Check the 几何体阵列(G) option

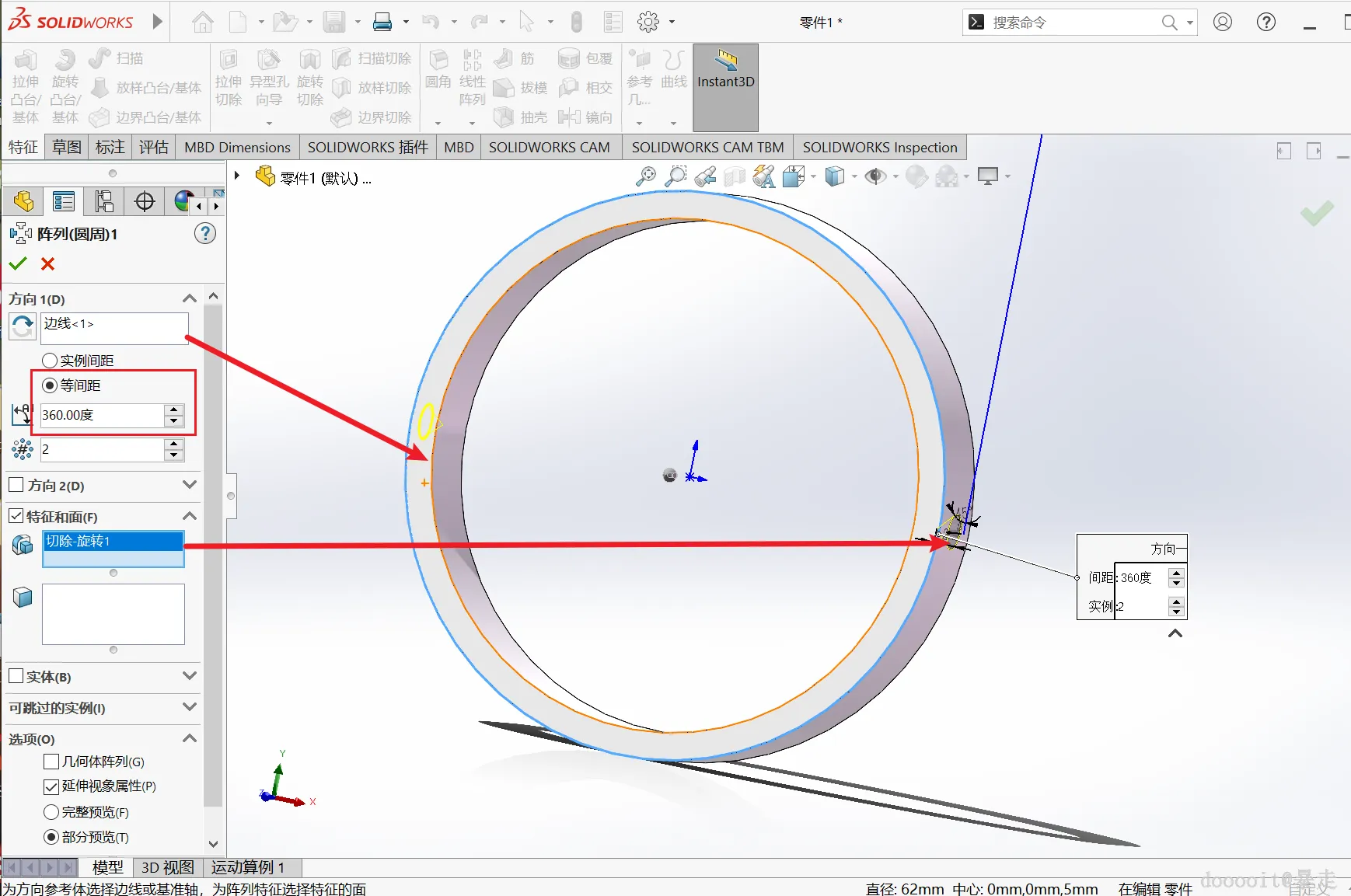pyautogui.click(x=51, y=762)
